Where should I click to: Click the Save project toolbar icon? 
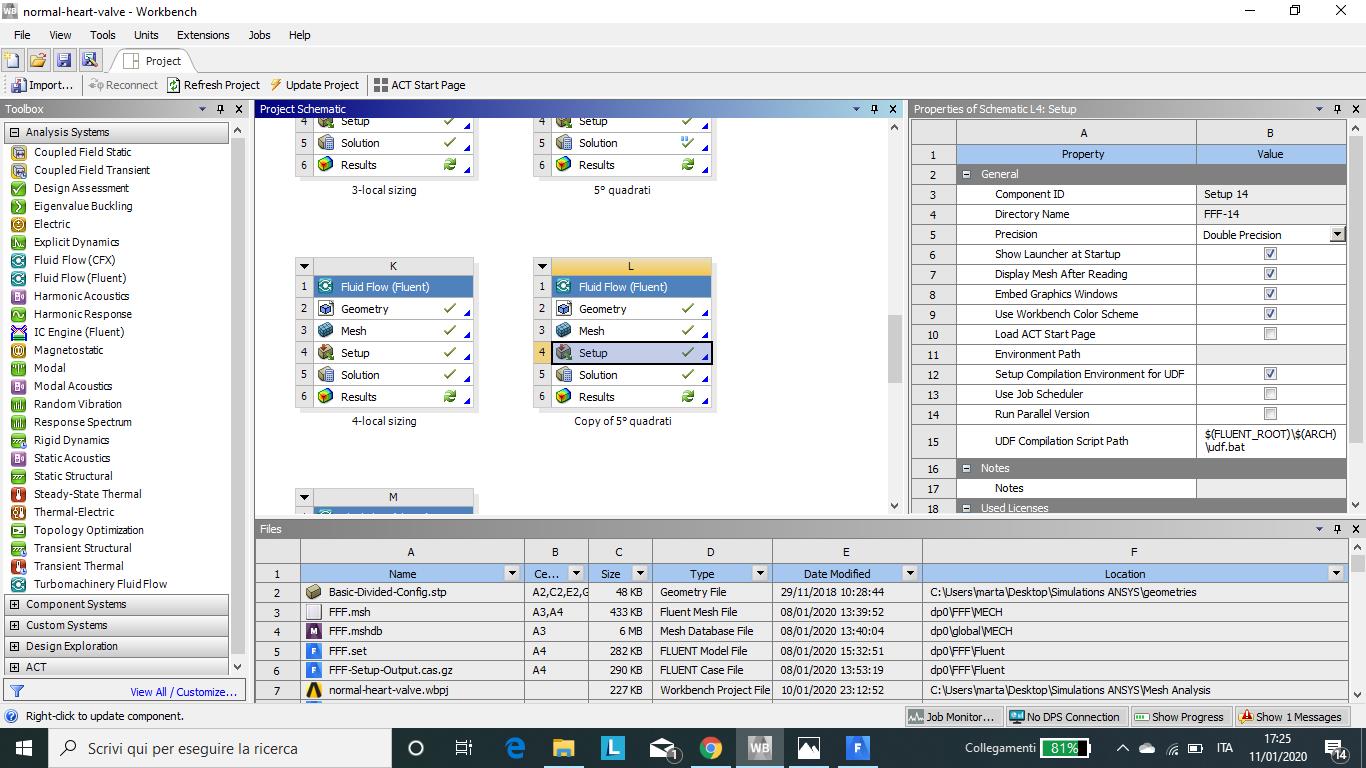[64, 60]
